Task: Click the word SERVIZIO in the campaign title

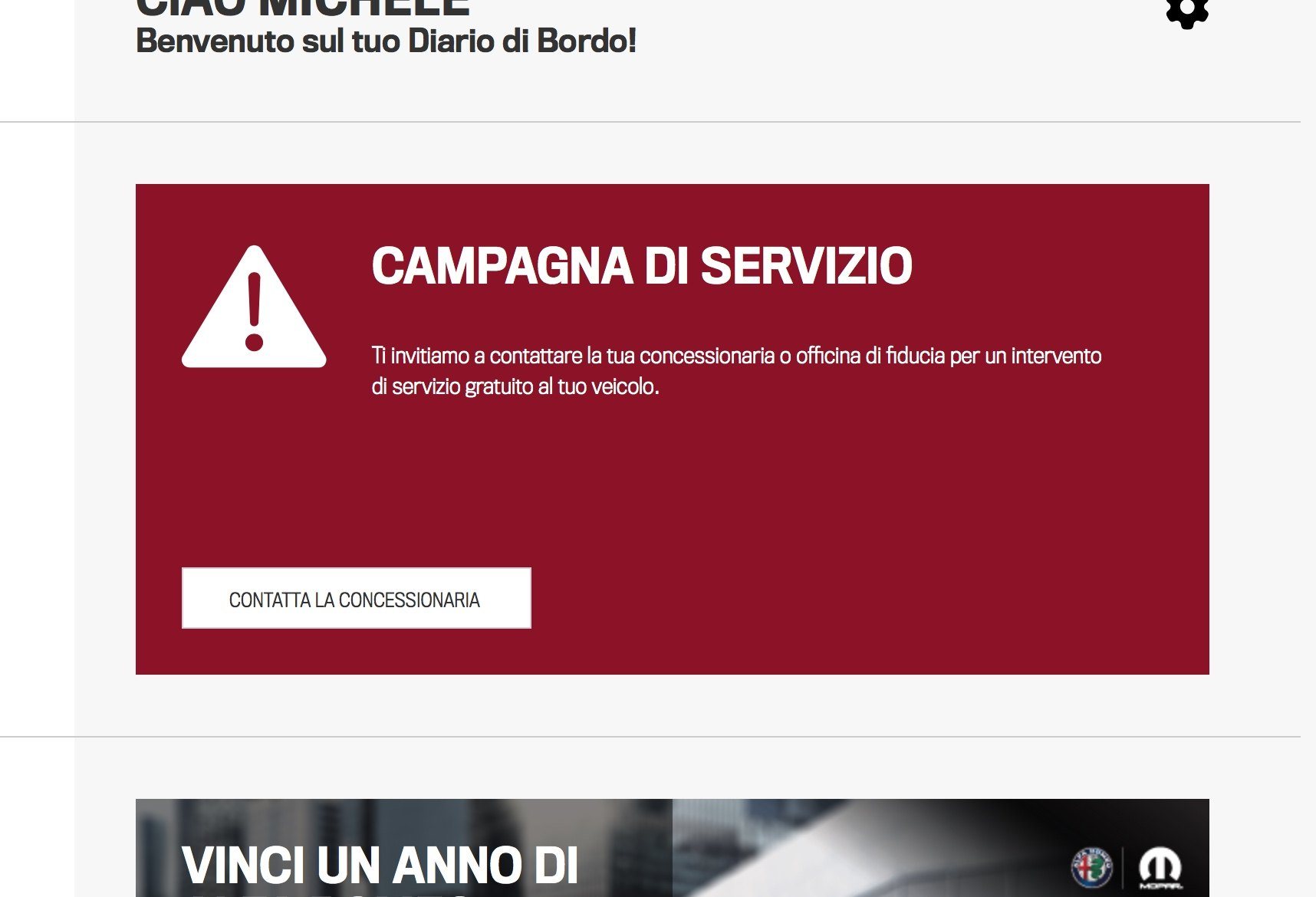Action: [806, 266]
